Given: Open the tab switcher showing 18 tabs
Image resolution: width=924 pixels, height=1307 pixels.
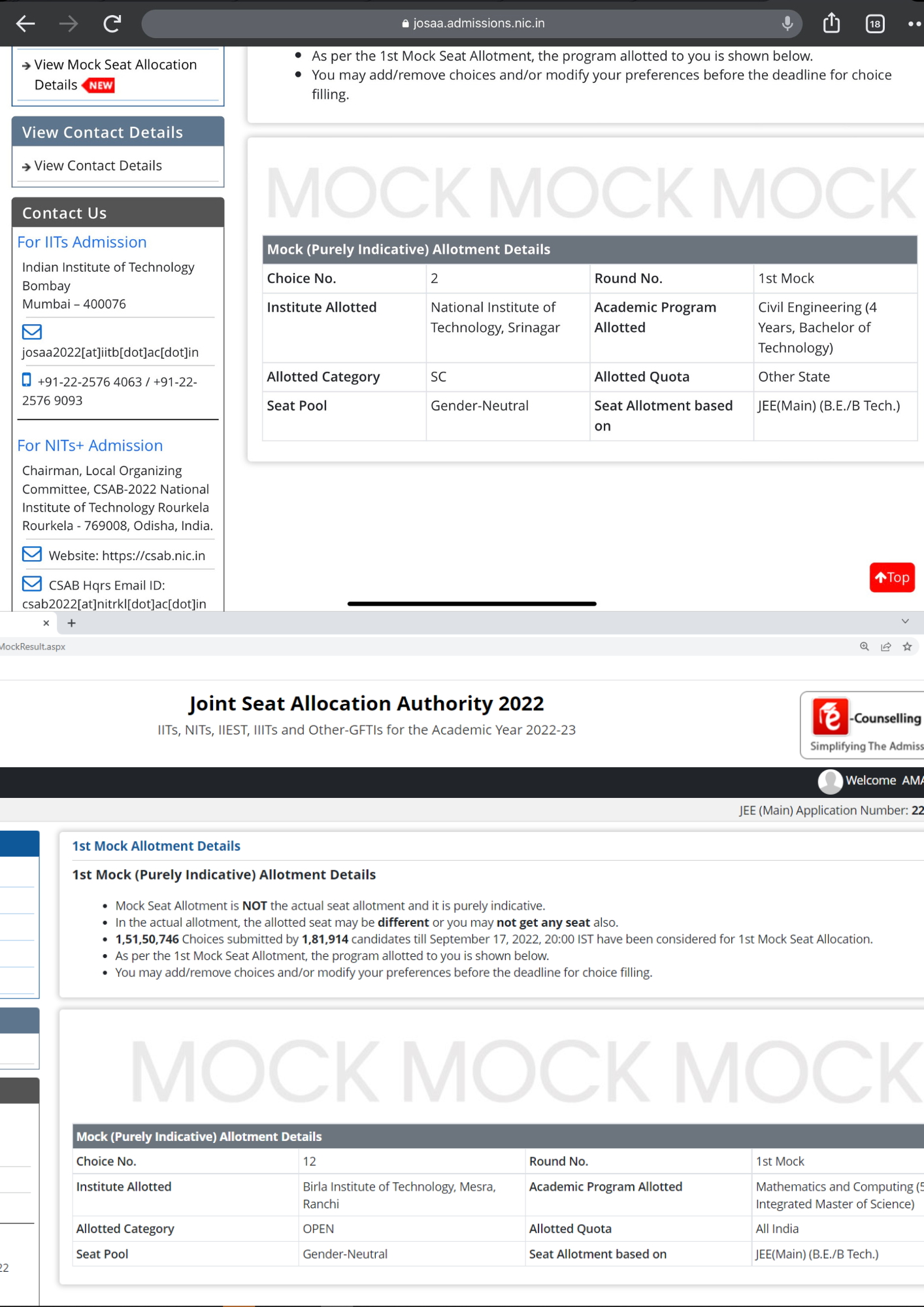Looking at the screenshot, I should (875, 24).
